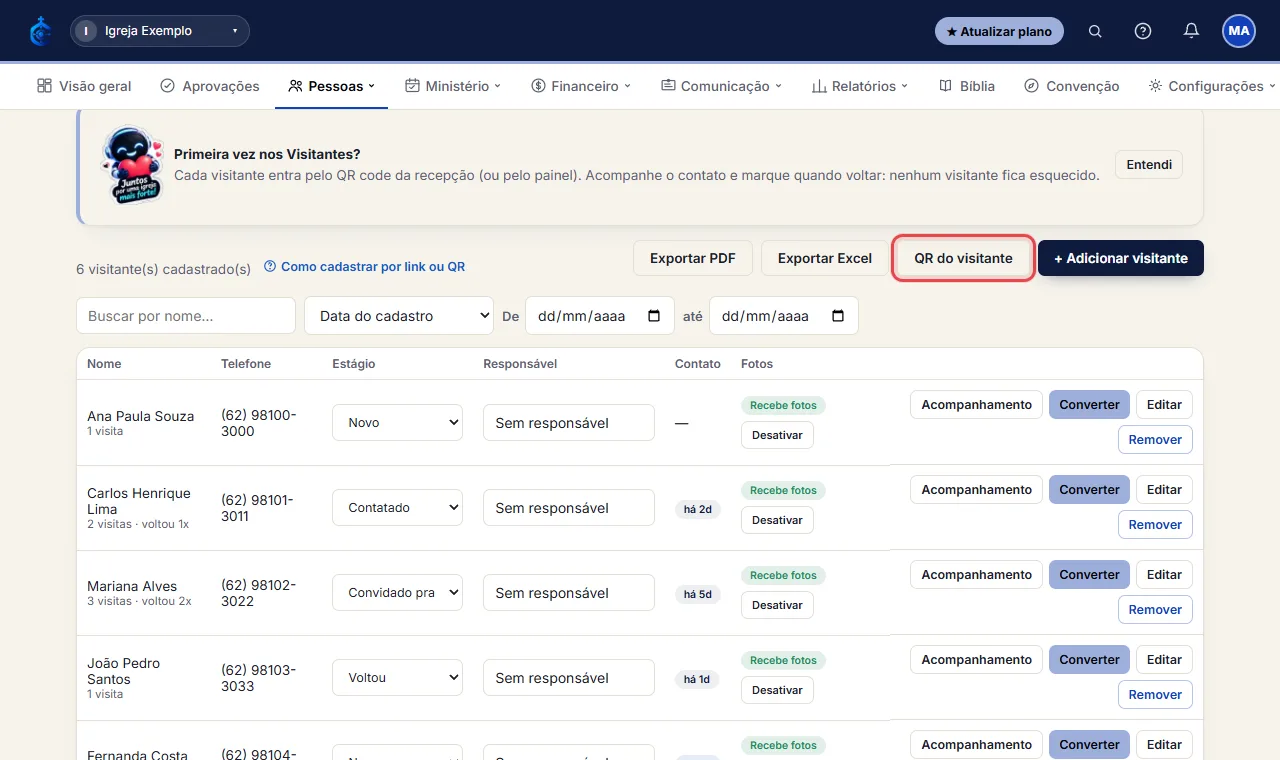Viewport: 1280px width, 760px height.
Task: Dismiss banner with Entendi button
Action: click(1149, 165)
